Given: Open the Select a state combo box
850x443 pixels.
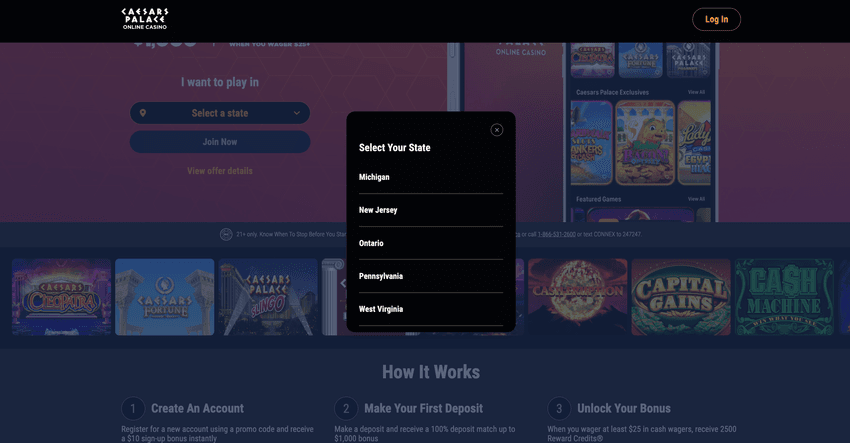Looking at the screenshot, I should 220,113.
